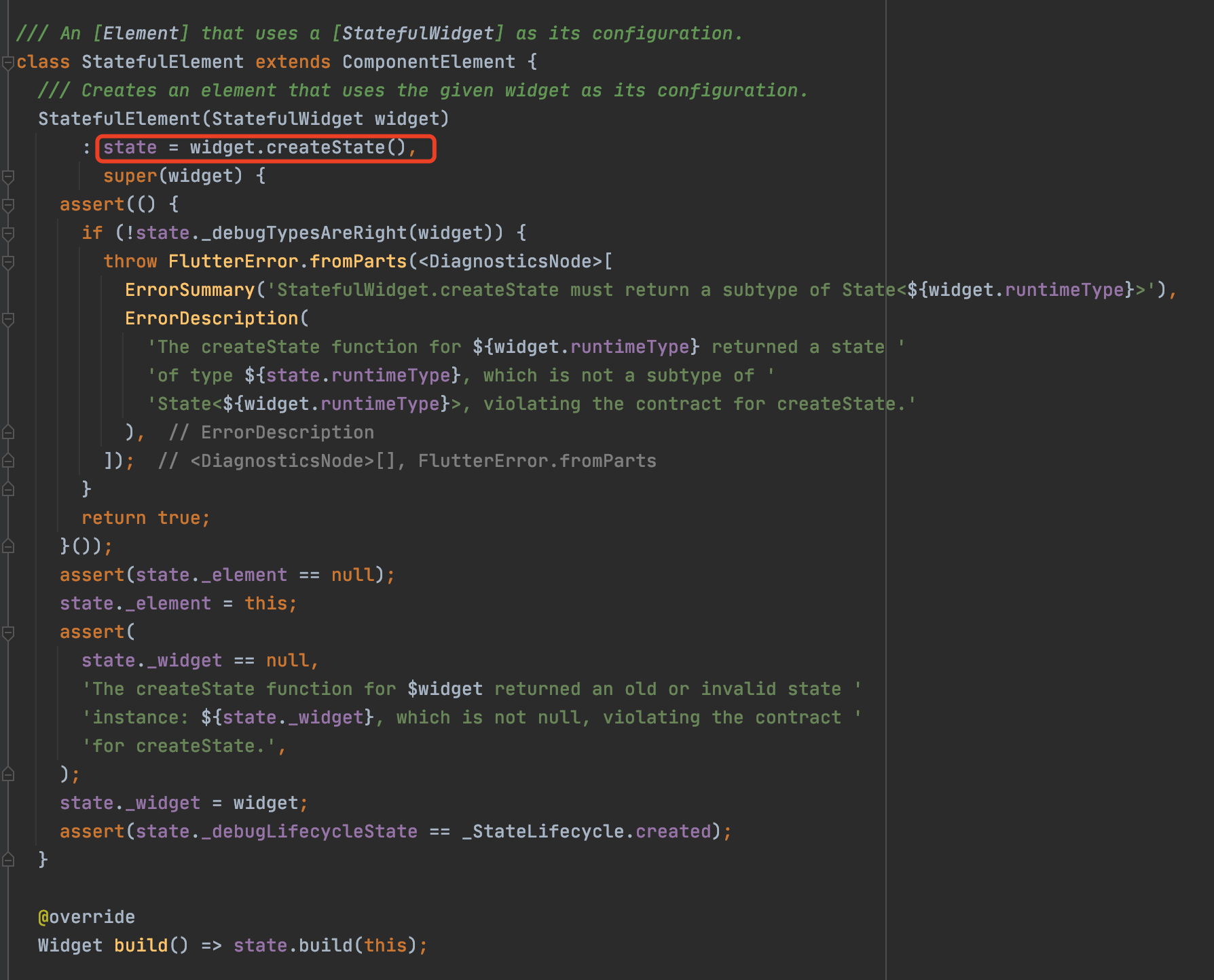The height and width of the screenshot is (980, 1214).
Task: Click '<DiagnosticsNode>' type argument in throw line
Action: [510, 261]
